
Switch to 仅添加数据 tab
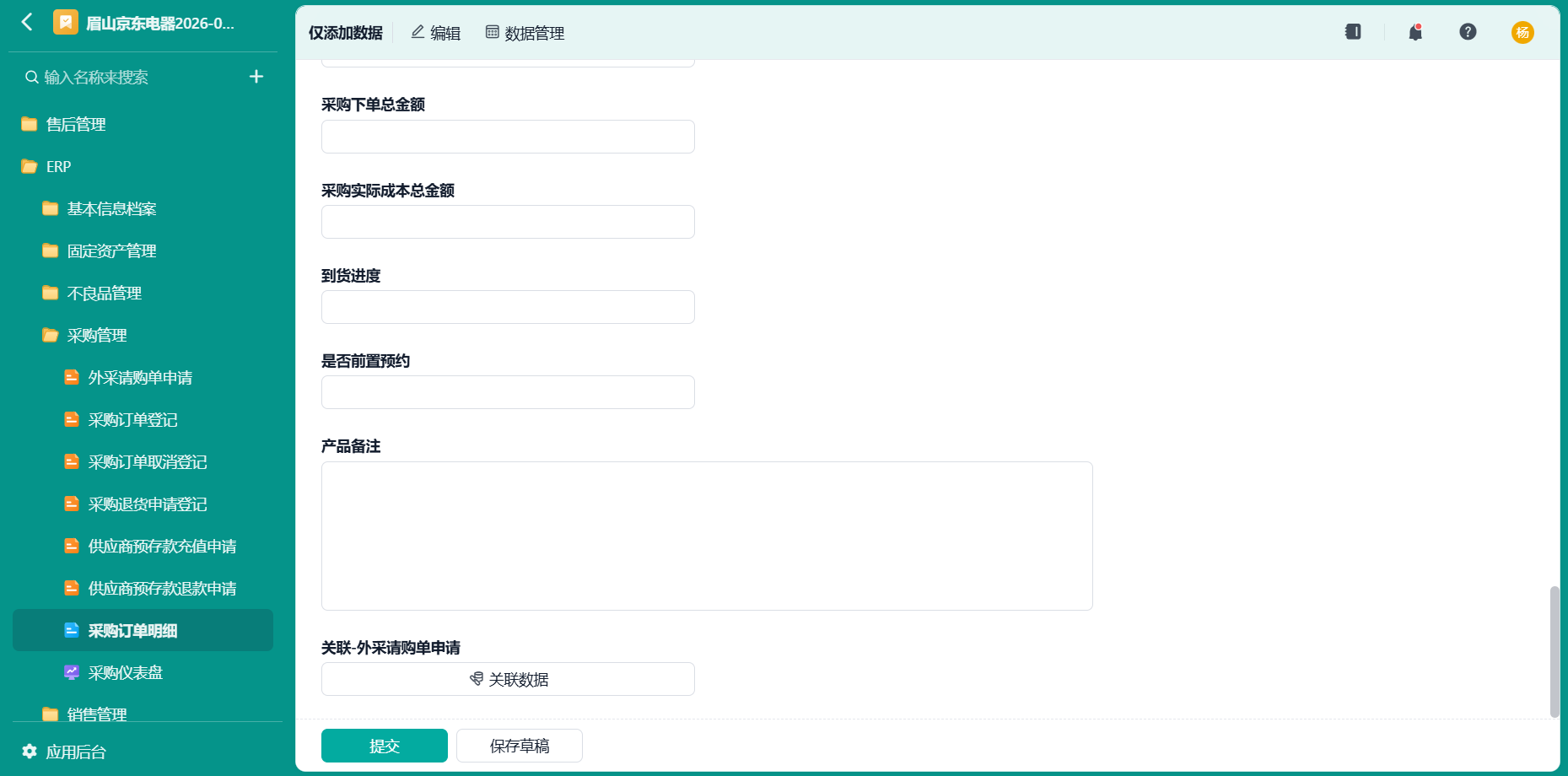345,33
